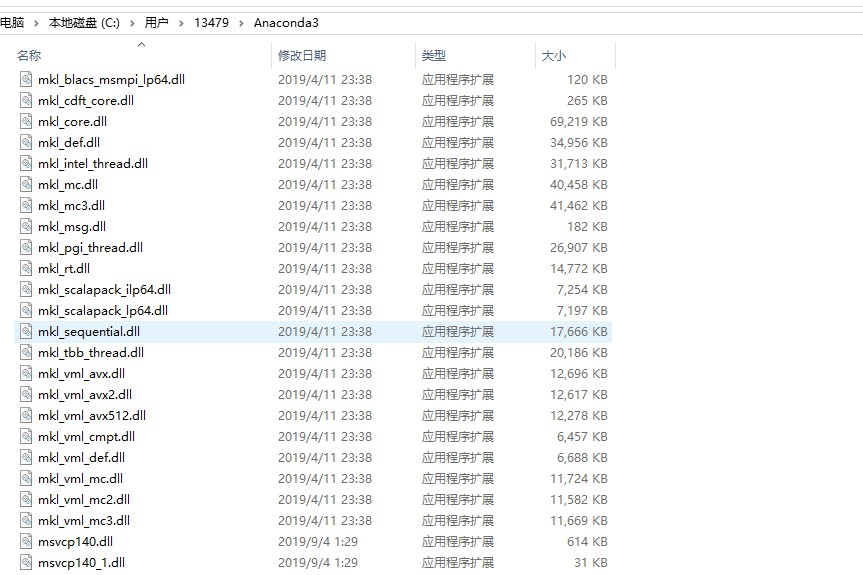Click the mkl_vml_def.dll file icon
Viewport: 863px width, 575px height.
tap(26, 457)
